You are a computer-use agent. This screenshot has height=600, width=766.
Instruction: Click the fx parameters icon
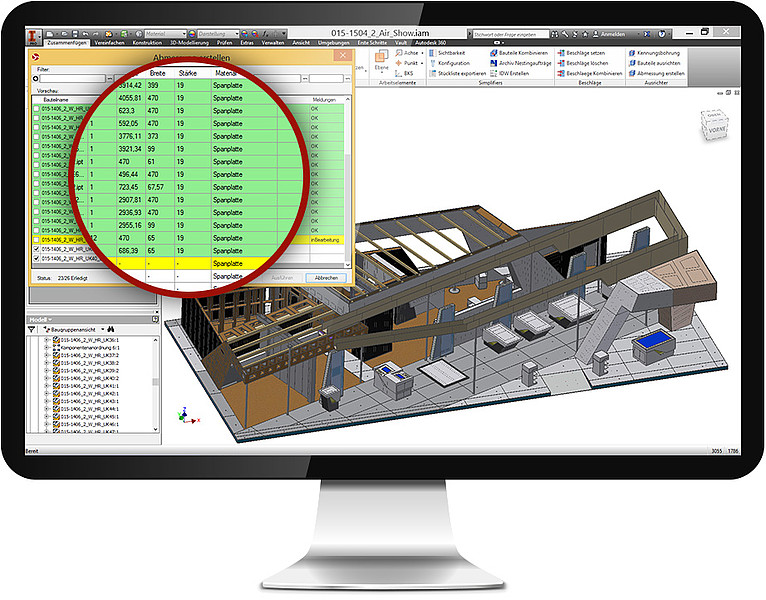coord(265,34)
